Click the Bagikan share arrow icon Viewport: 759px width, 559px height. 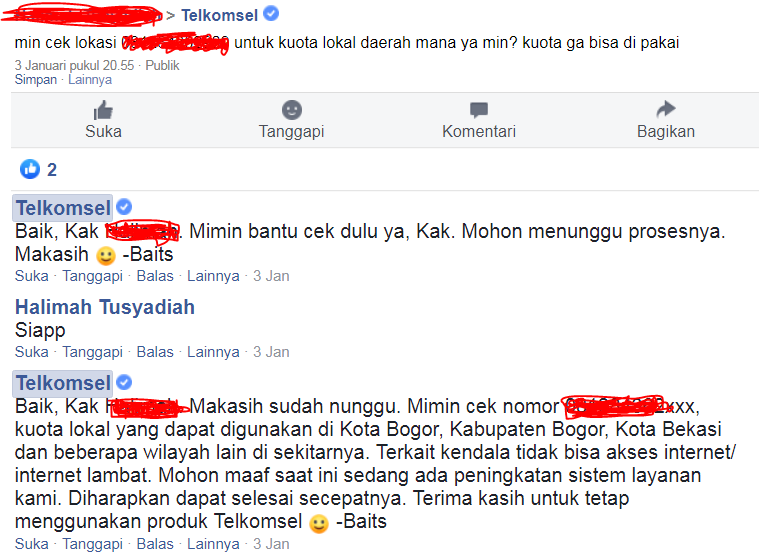point(666,109)
